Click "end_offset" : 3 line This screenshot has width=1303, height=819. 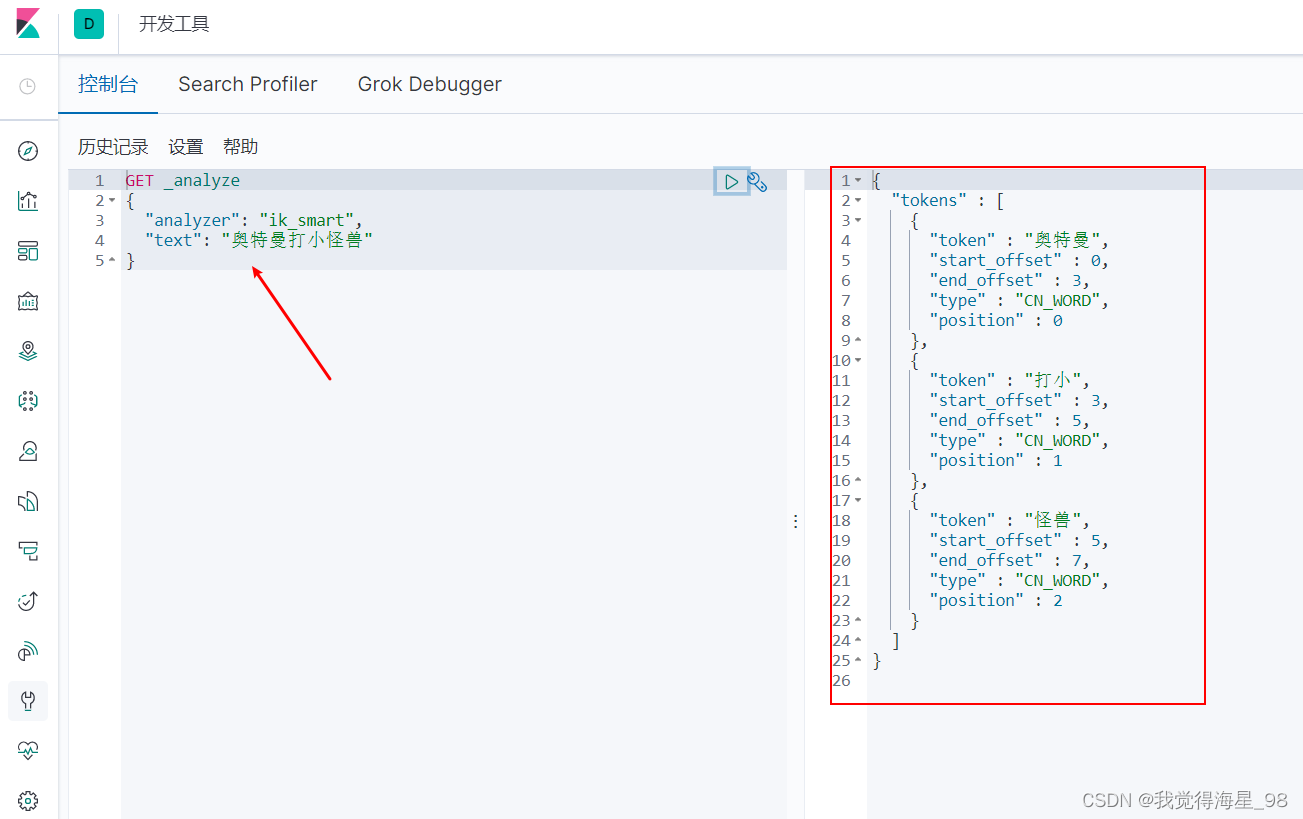click(x=1009, y=281)
